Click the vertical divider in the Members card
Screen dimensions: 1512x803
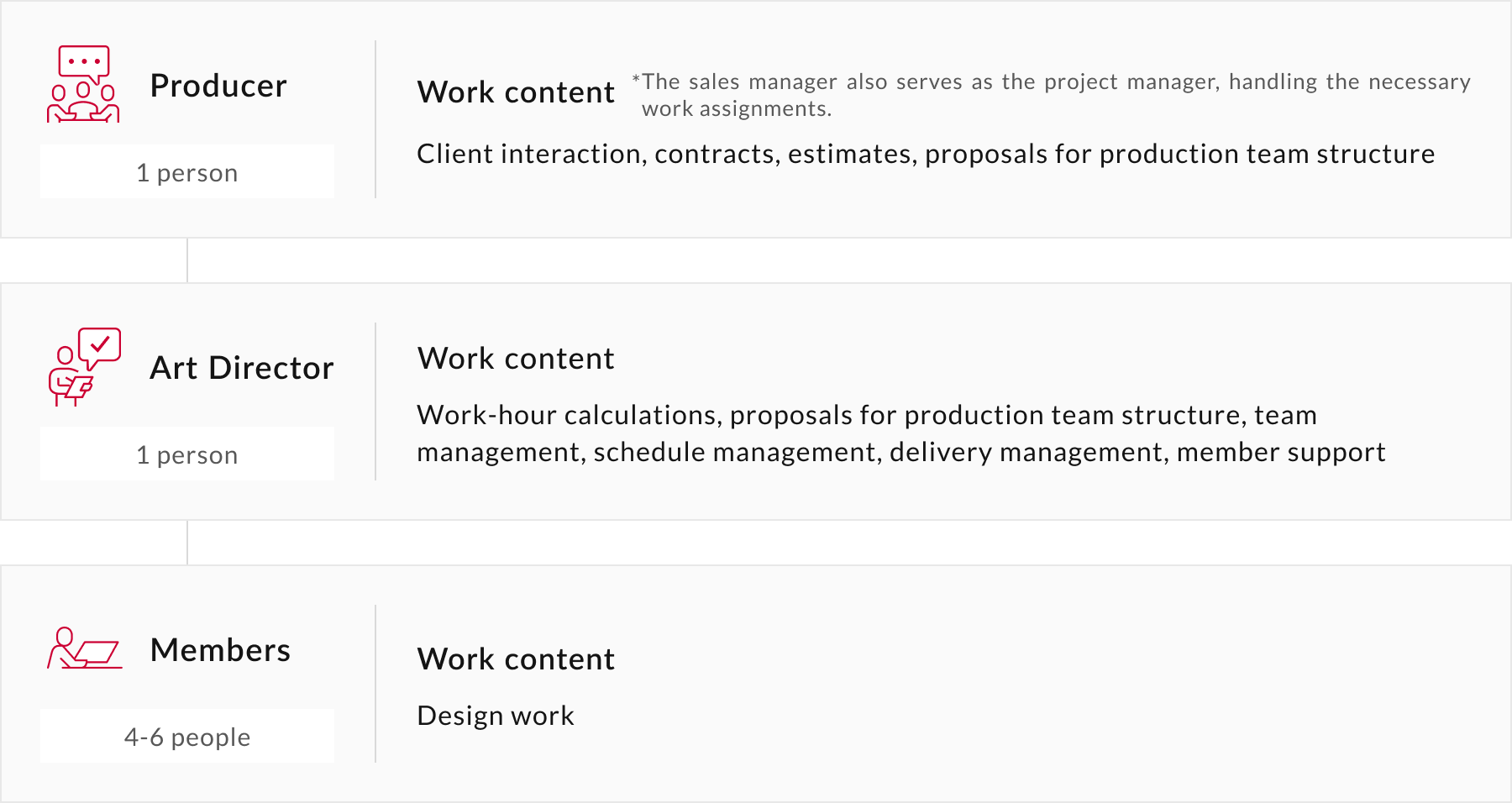[x=375, y=684]
